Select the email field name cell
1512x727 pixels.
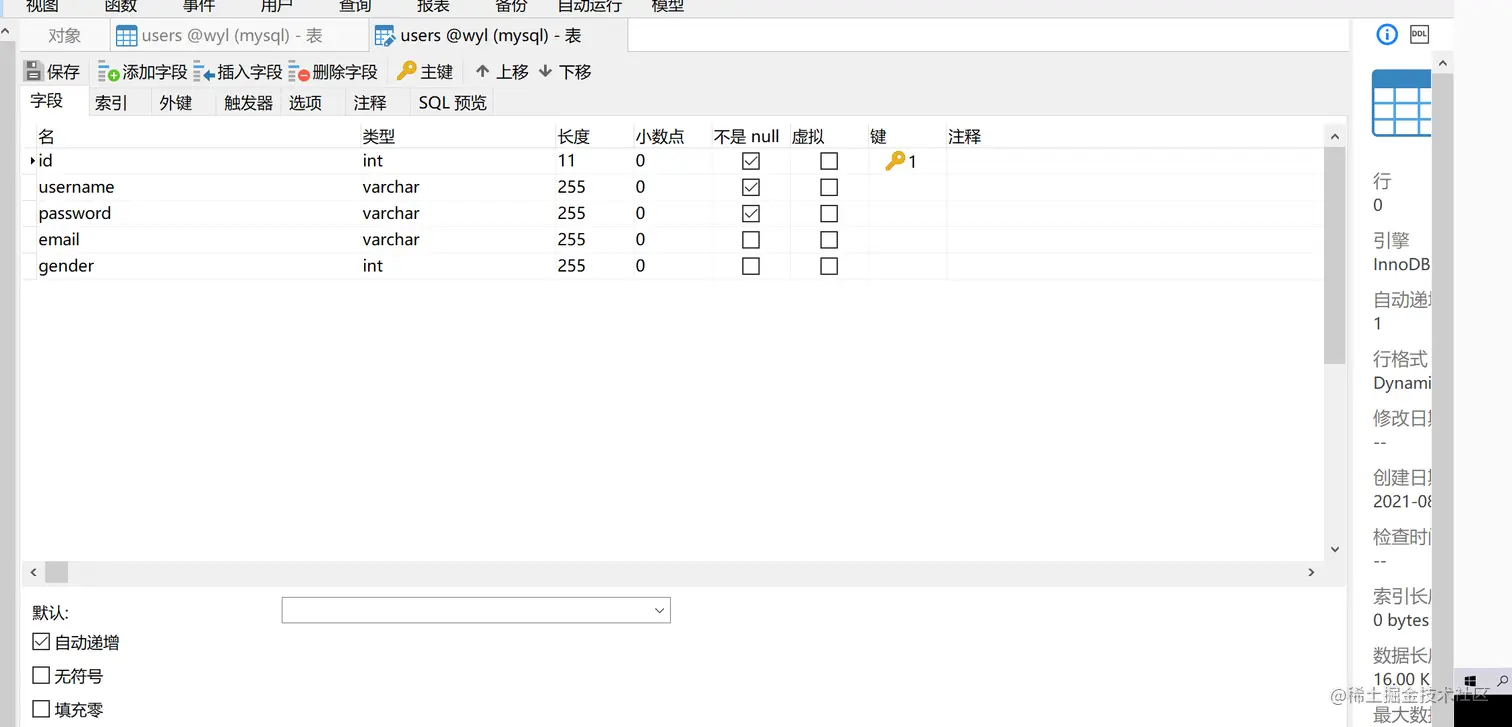(x=198, y=240)
